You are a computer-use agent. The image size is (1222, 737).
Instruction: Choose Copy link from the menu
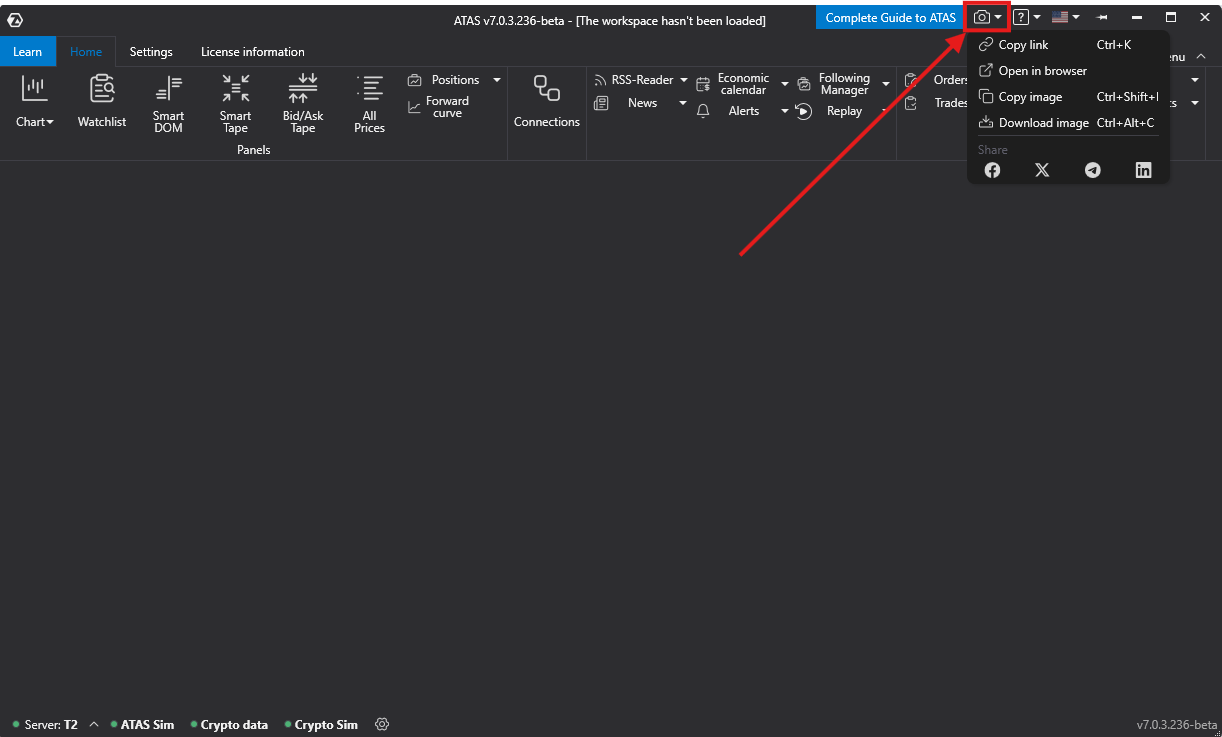1068,45
